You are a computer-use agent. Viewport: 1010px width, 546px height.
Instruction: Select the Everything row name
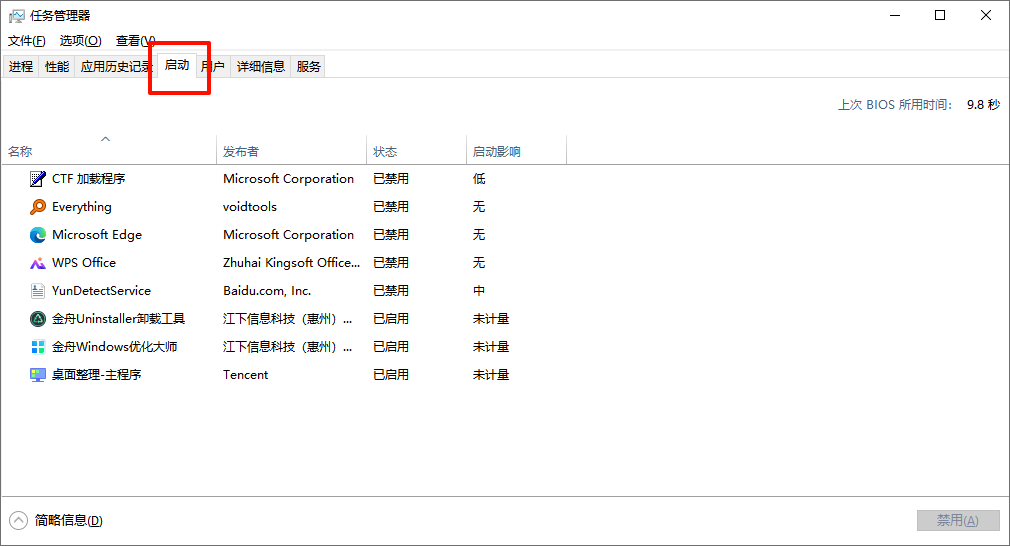82,207
